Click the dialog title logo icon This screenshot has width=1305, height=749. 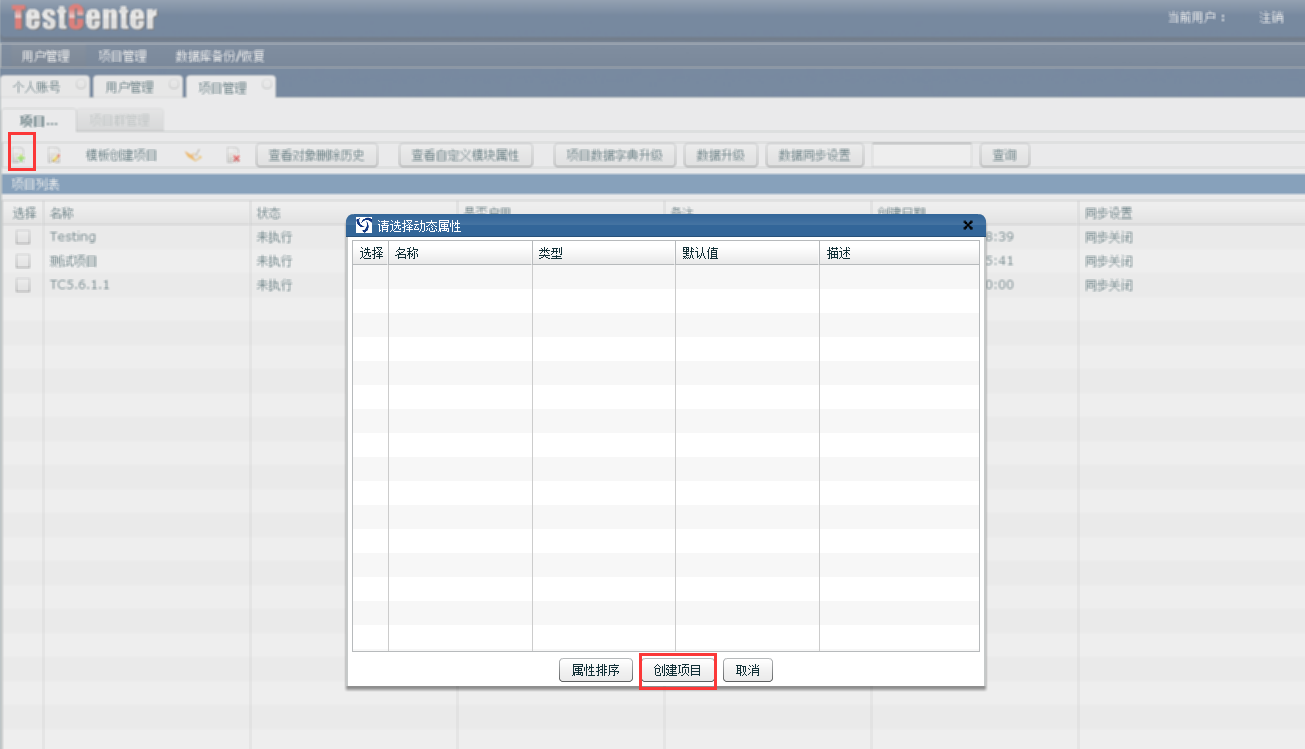(x=364, y=226)
